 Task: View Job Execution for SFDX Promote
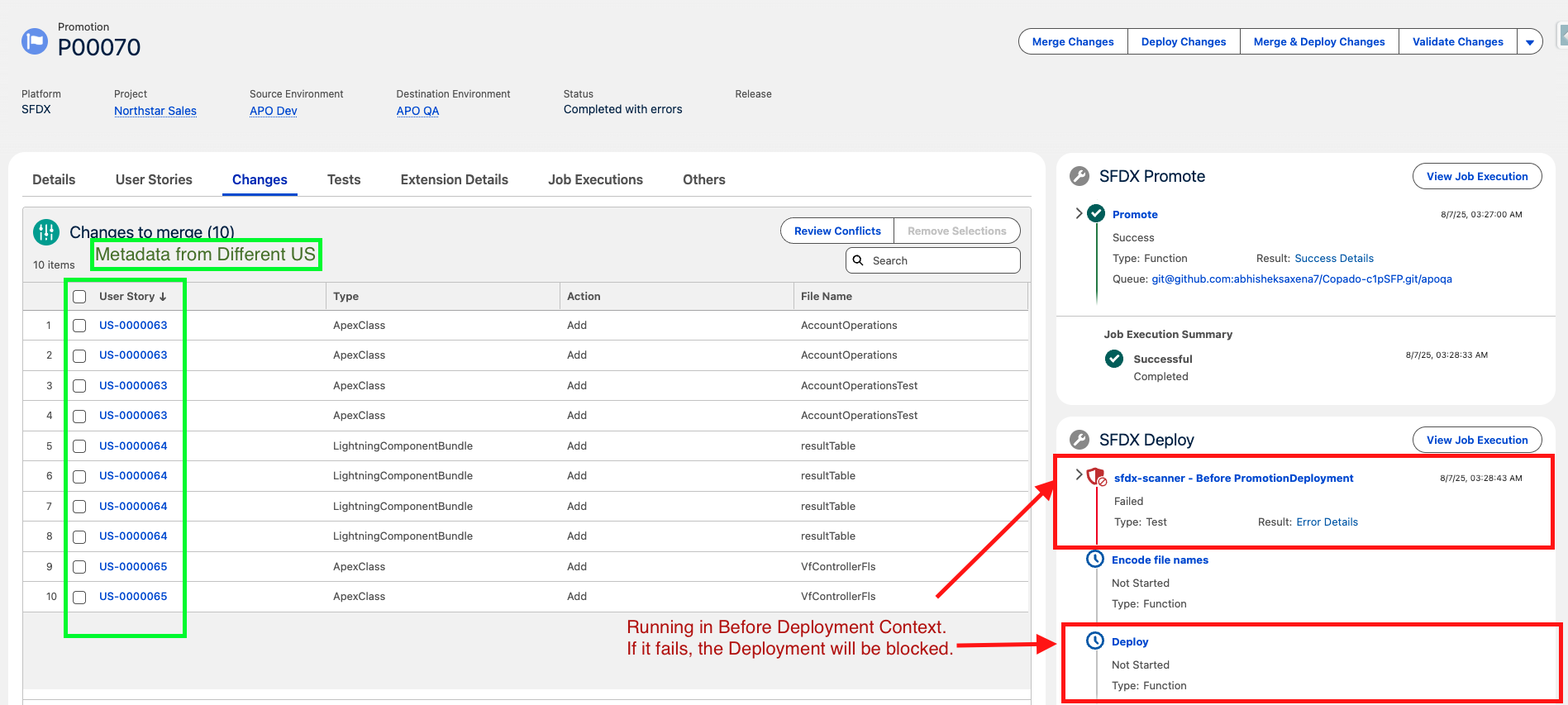coord(1477,176)
